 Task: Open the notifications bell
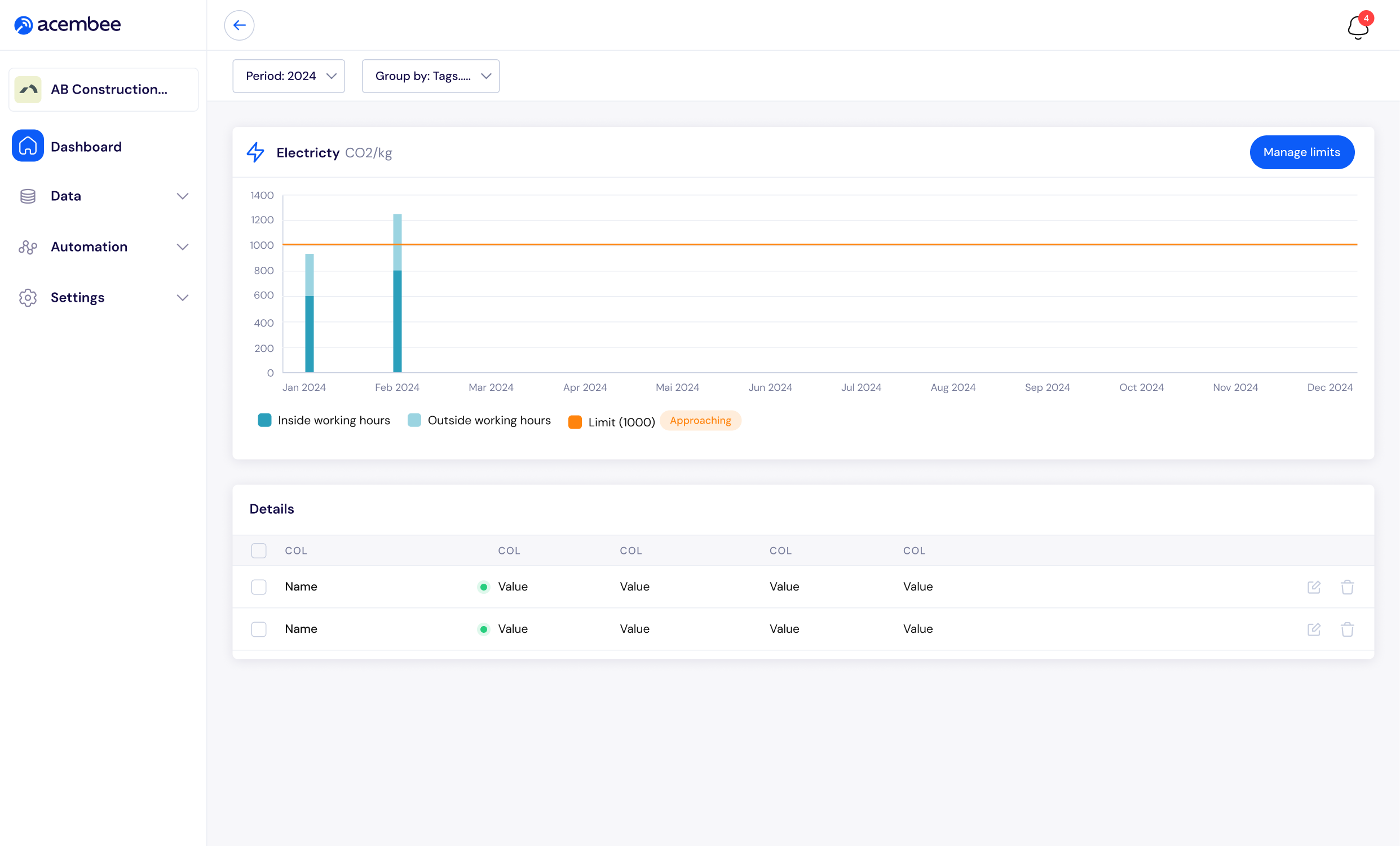click(x=1357, y=27)
